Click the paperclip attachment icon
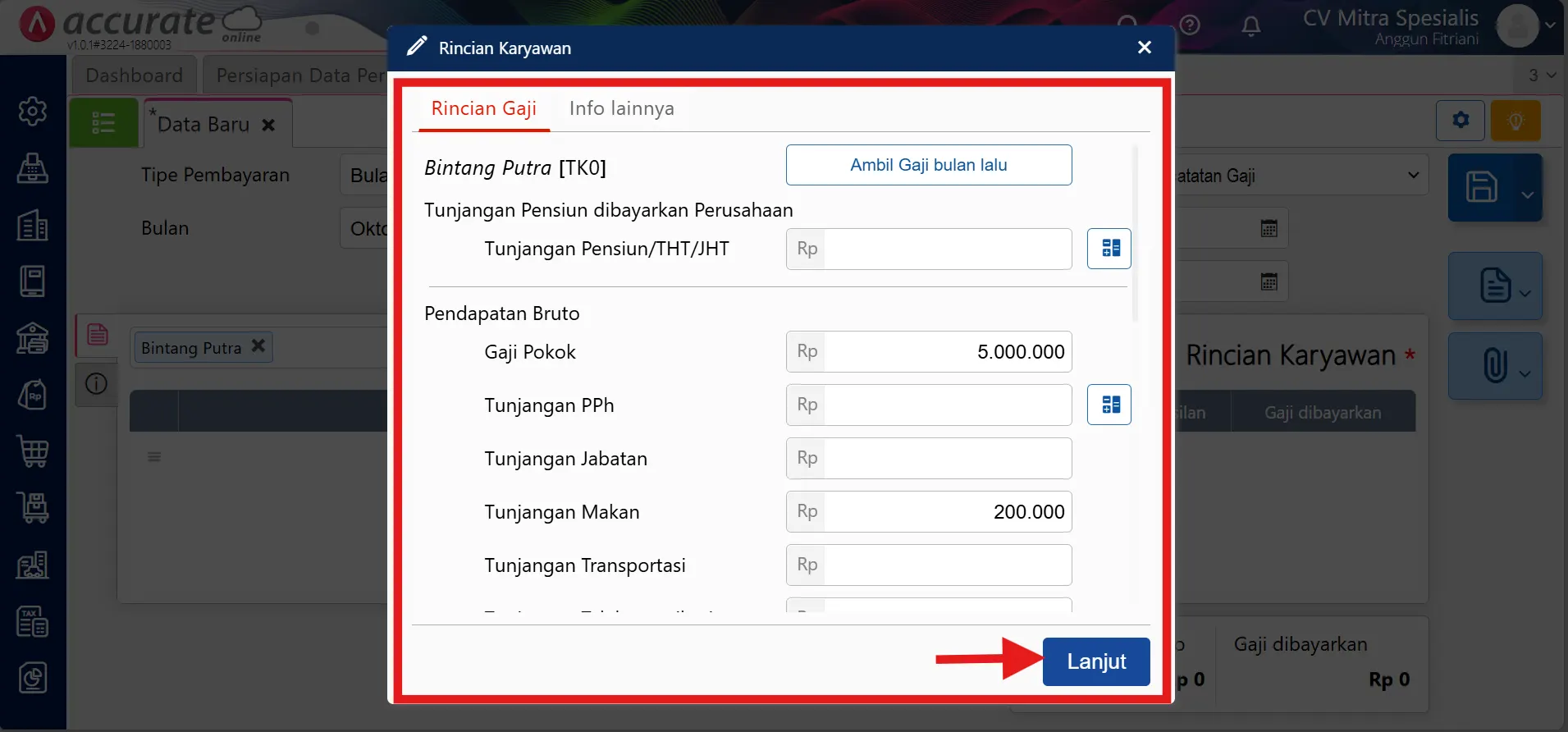Viewport: 1568px width, 732px height. 1494,365
